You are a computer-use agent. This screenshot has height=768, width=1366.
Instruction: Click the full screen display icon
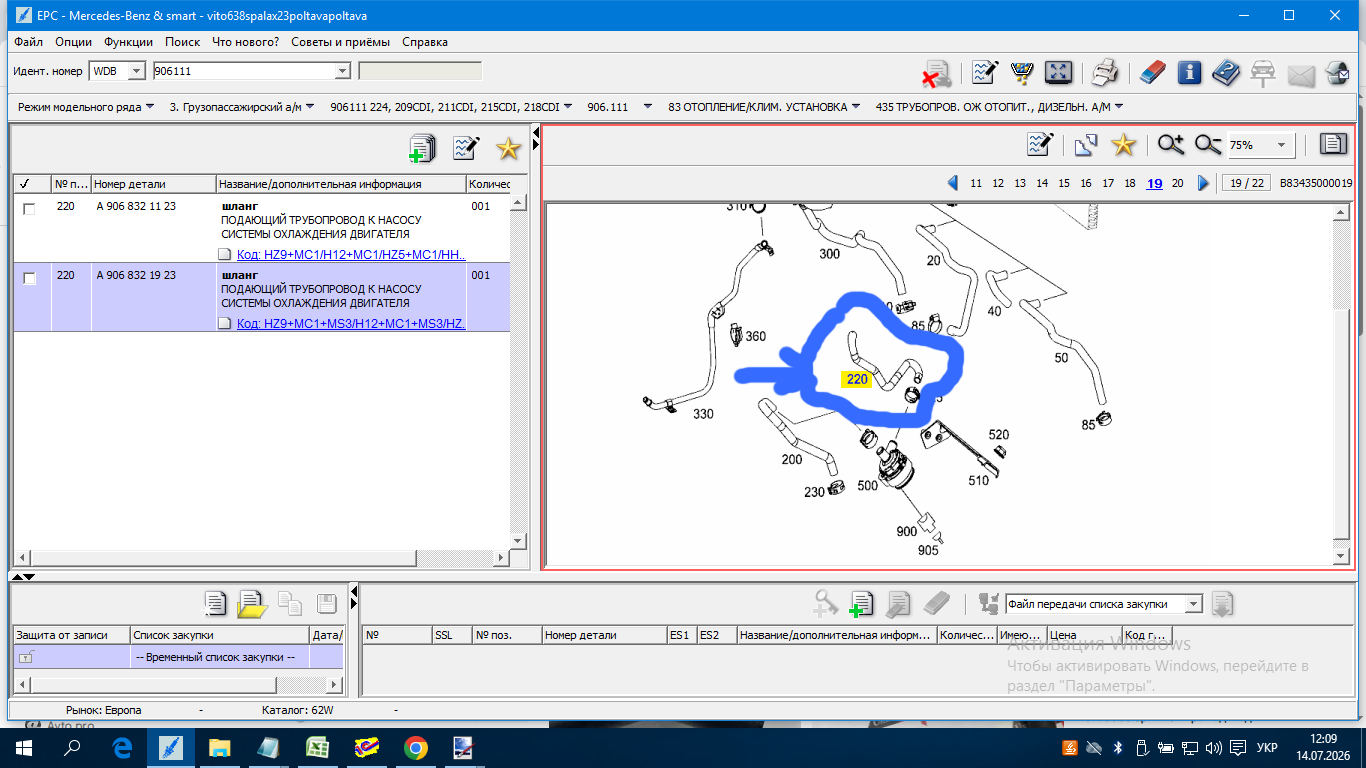click(x=1058, y=72)
